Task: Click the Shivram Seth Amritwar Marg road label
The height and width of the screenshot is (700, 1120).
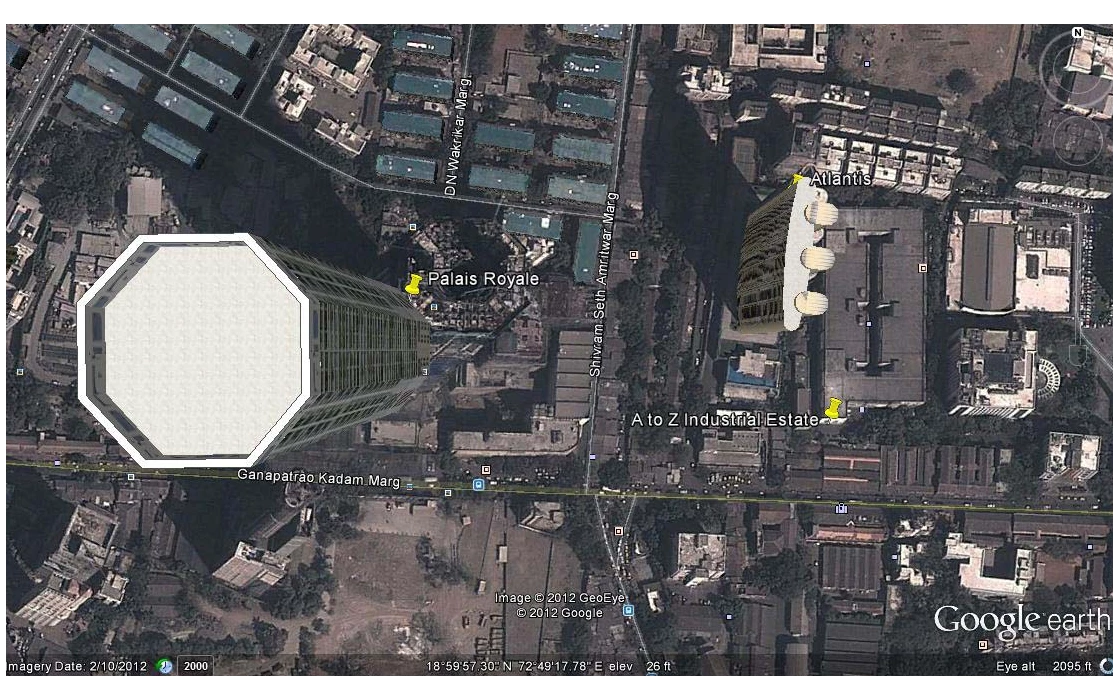Action: tap(601, 285)
